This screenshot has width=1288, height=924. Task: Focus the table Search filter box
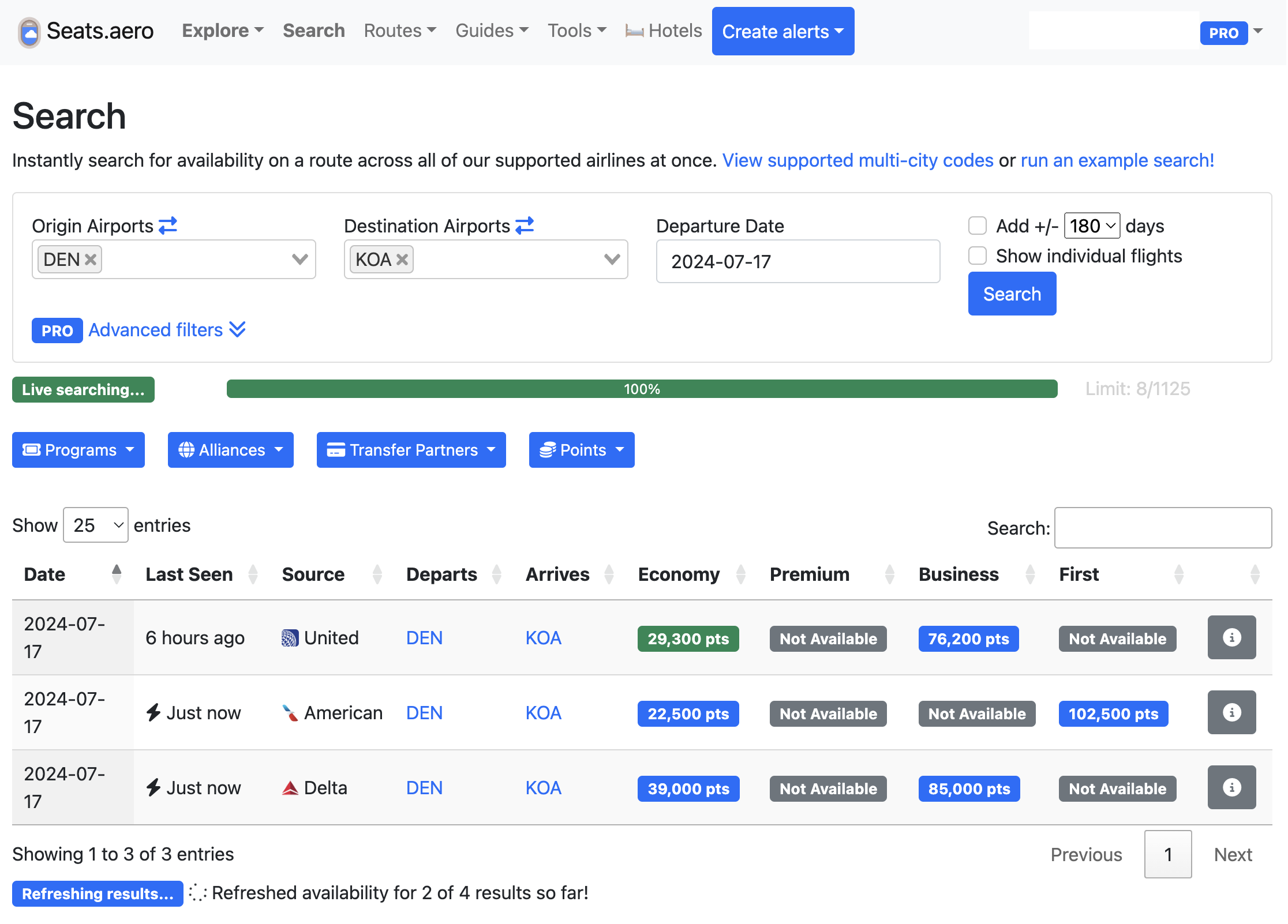[1163, 527]
